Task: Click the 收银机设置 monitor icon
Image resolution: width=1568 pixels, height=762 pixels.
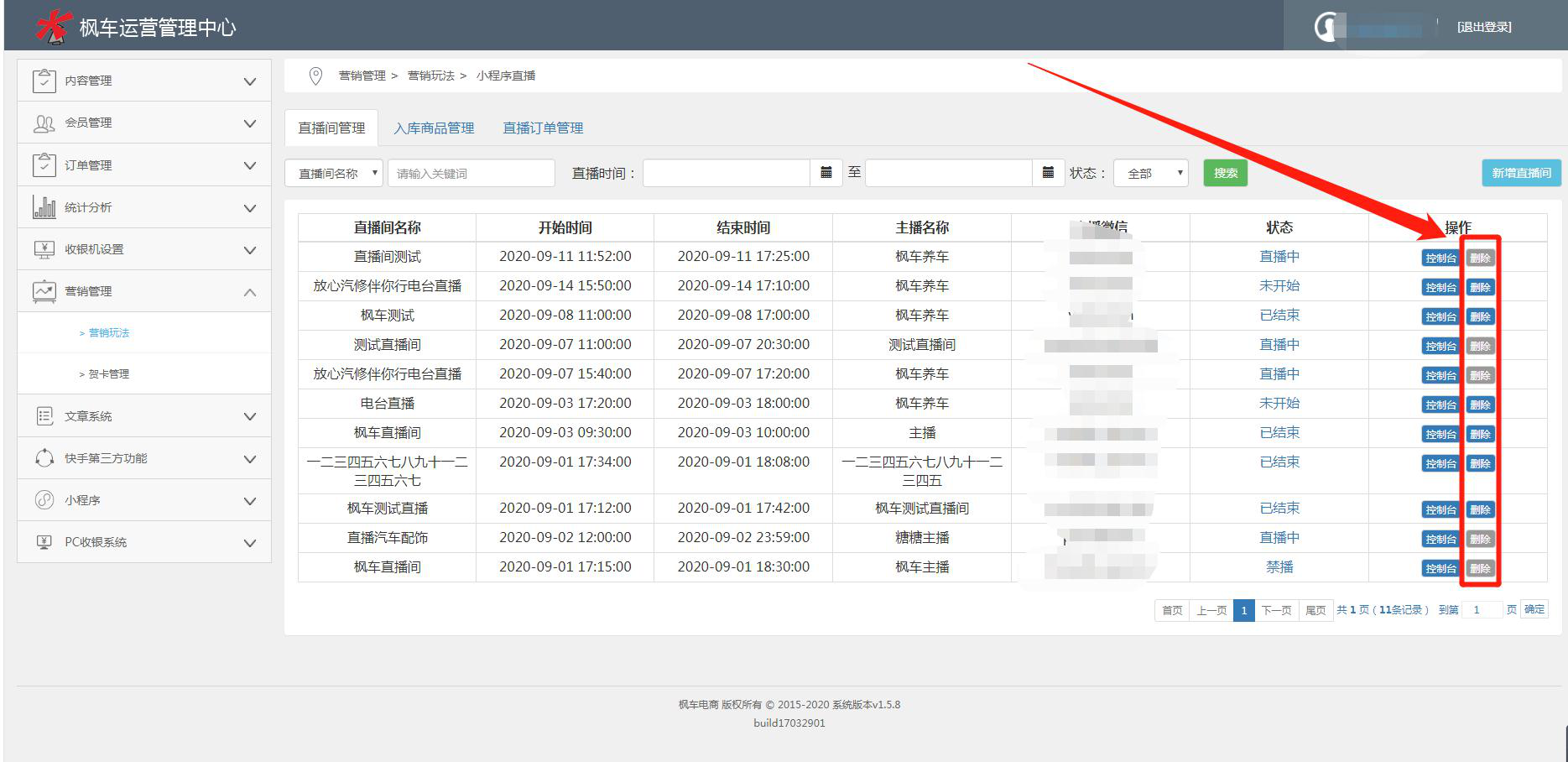Action: point(44,249)
